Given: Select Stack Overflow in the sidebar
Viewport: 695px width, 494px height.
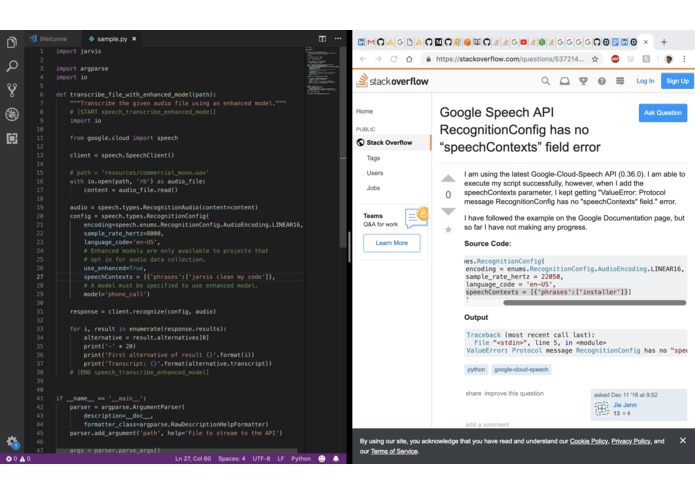Looking at the screenshot, I should coord(392,143).
